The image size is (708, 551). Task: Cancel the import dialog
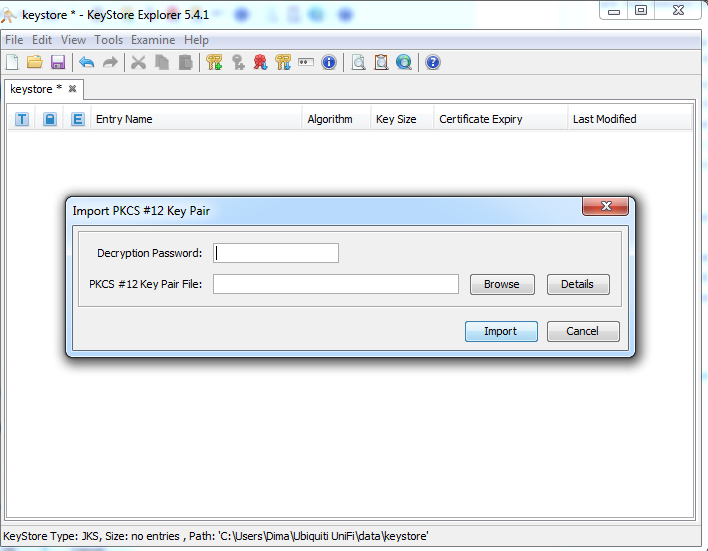[583, 331]
